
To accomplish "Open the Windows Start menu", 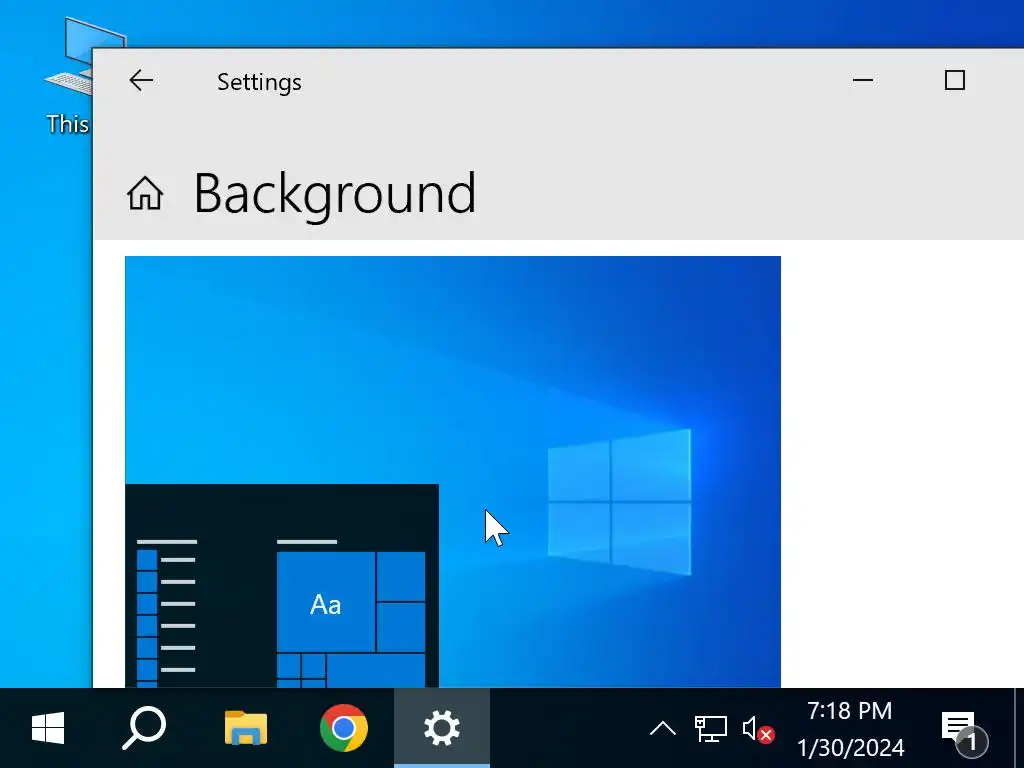I will coord(48,728).
